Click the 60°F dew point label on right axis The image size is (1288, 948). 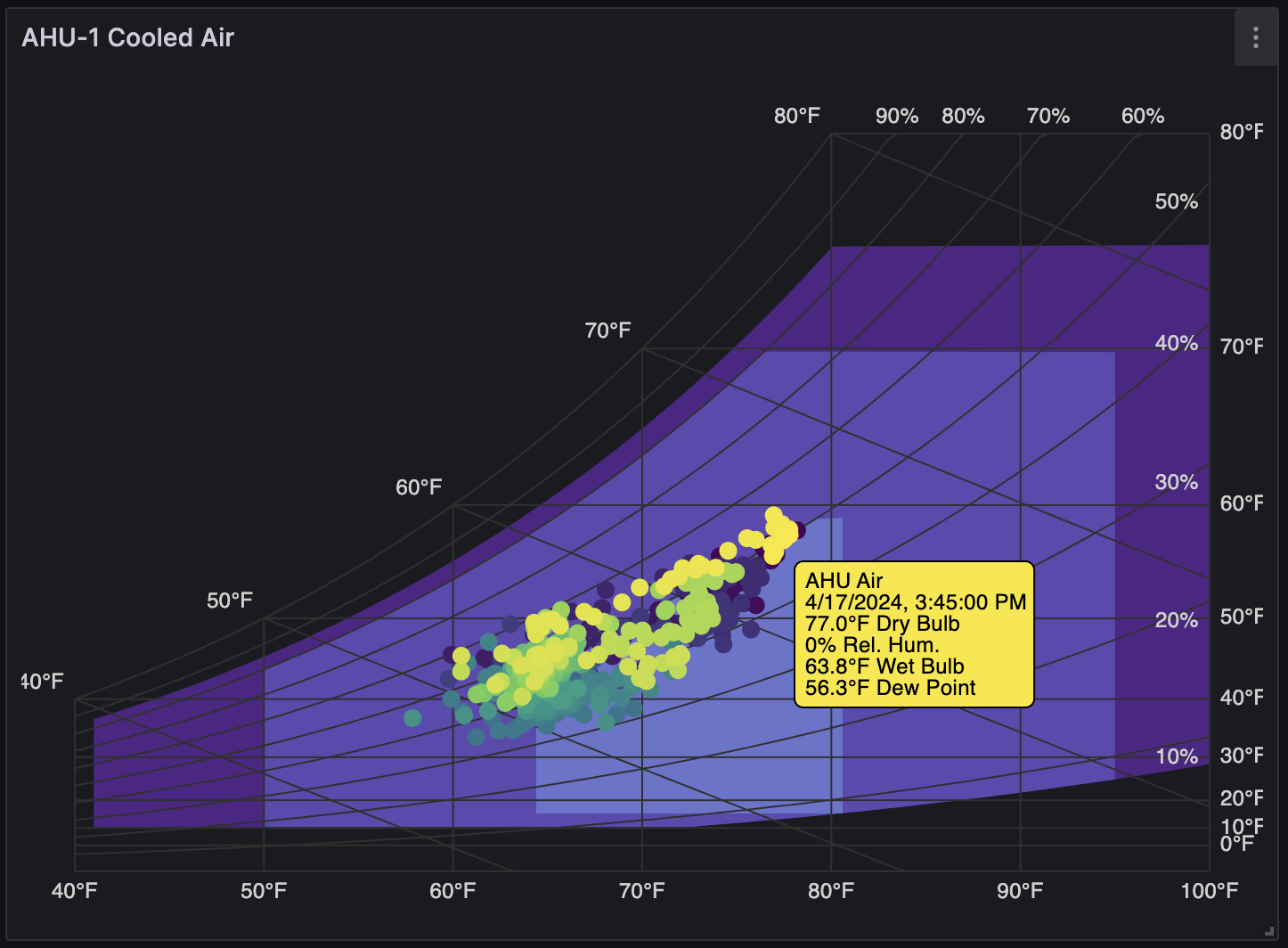(1242, 503)
